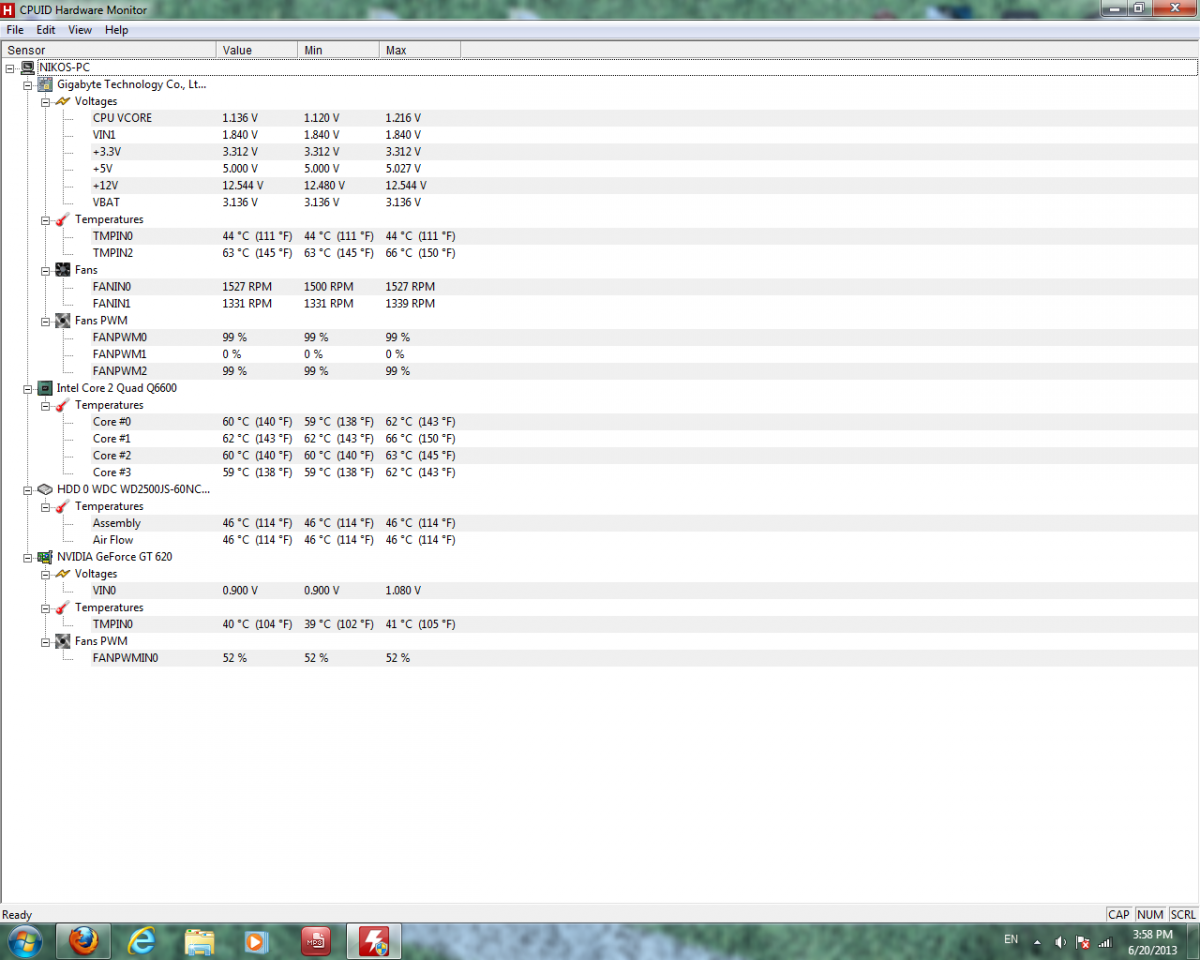The image size is (1200, 960).
Task: Click the NVIDIA graphics card icon
Action: pyautogui.click(x=45, y=557)
